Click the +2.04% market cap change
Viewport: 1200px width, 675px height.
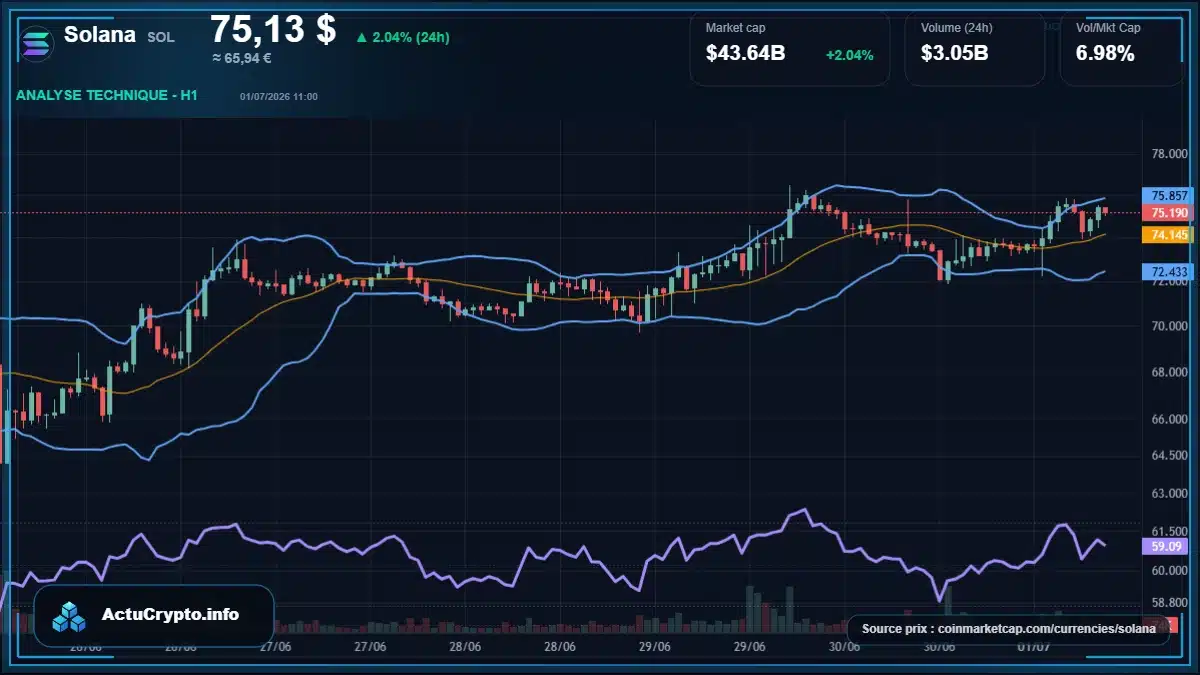click(x=850, y=55)
